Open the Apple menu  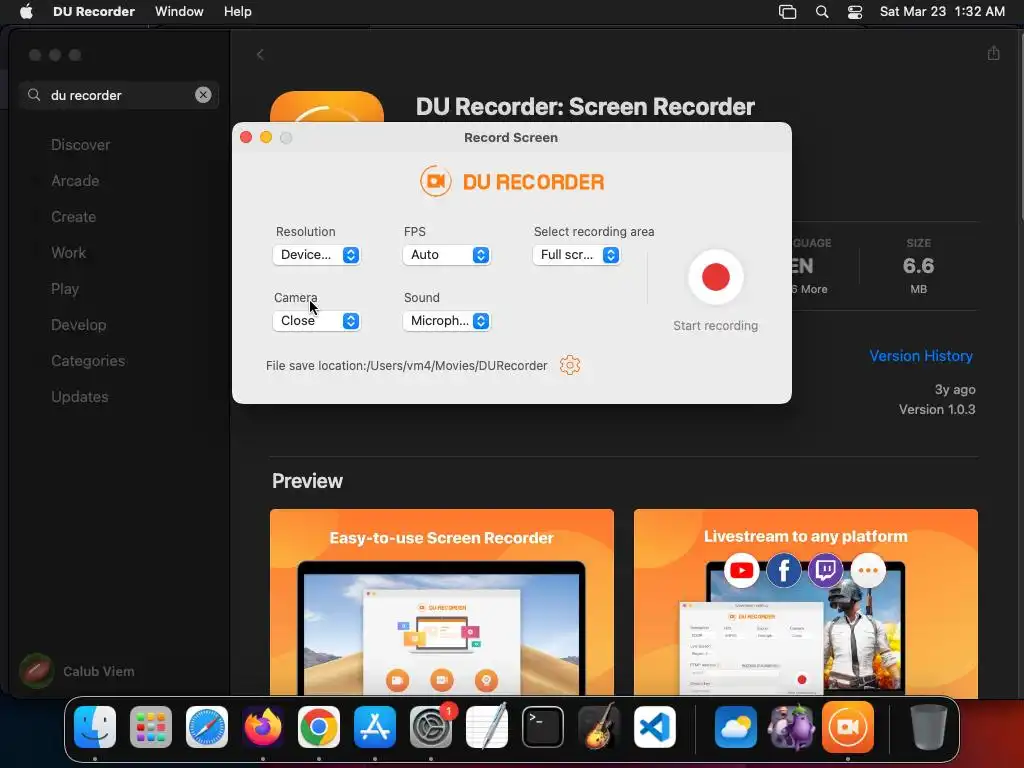pos(26,12)
